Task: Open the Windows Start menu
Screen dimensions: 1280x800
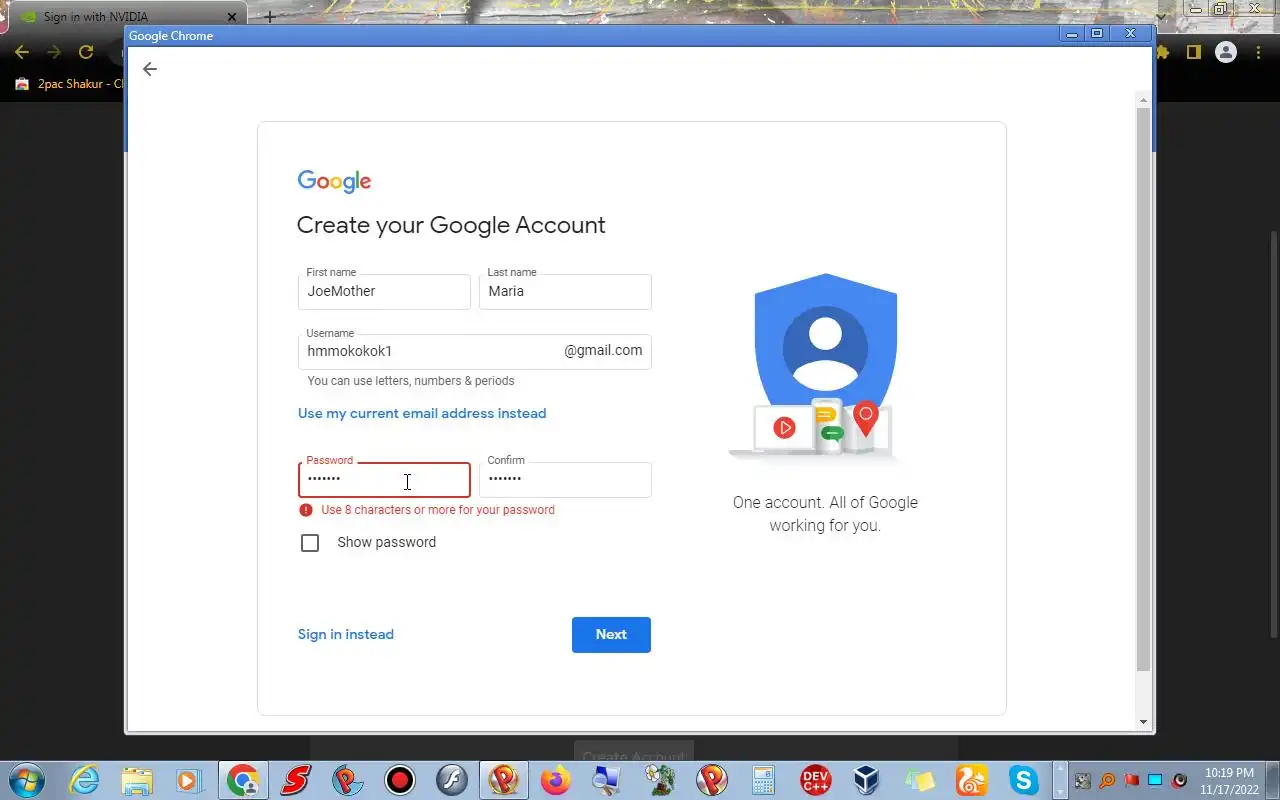Action: point(26,780)
